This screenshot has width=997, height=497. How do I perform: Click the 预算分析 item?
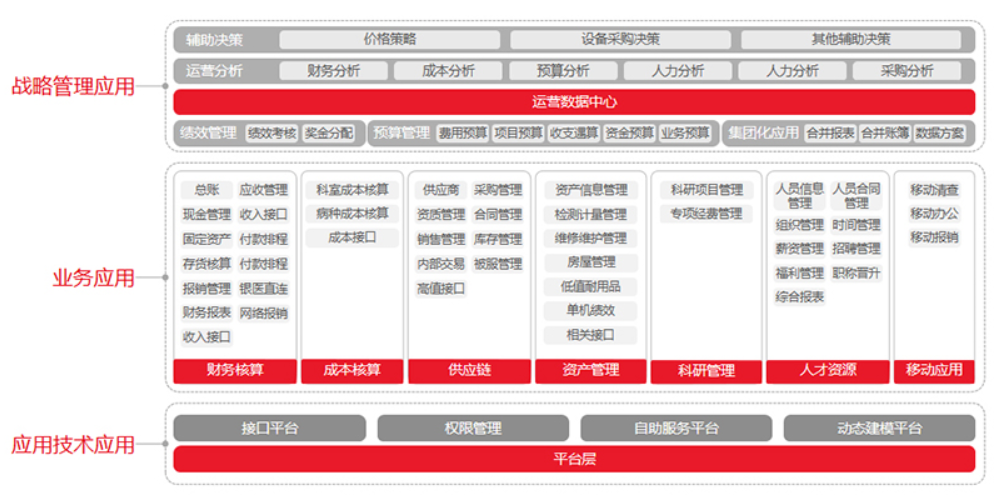click(x=563, y=71)
